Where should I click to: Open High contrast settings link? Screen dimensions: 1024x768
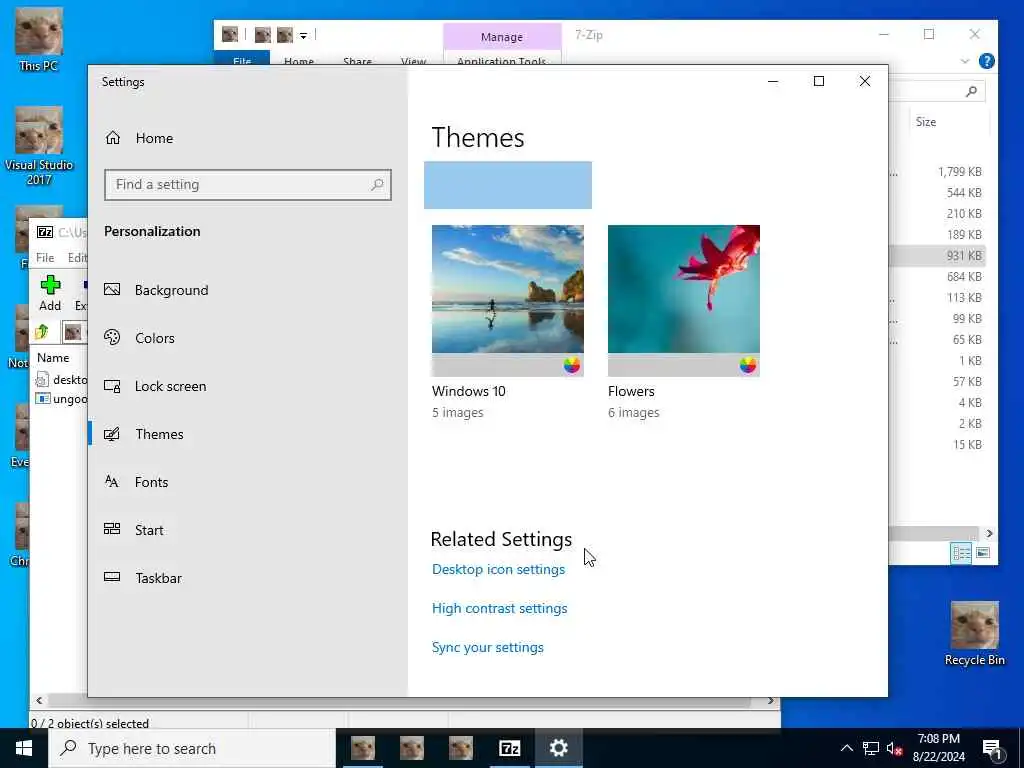pos(500,609)
